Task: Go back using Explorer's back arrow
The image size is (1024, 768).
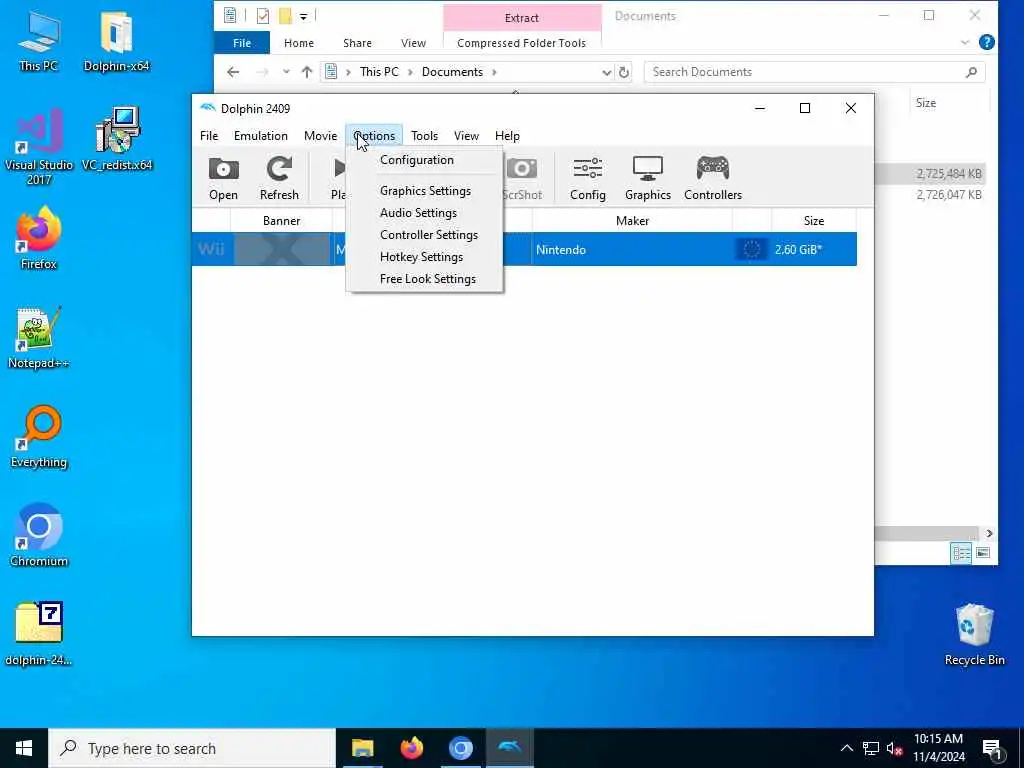Action: pos(233,72)
